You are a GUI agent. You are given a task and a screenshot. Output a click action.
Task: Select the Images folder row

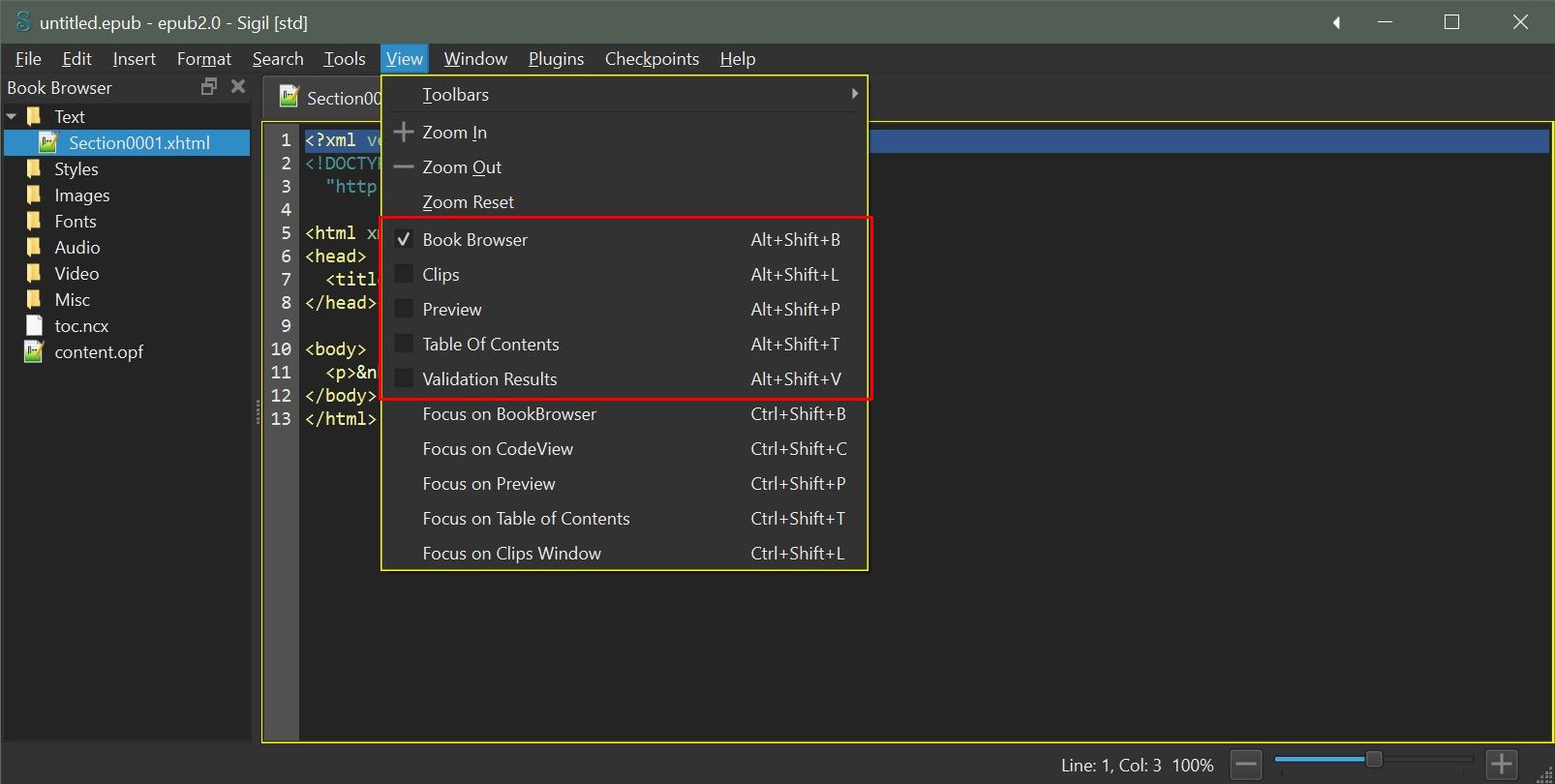(x=127, y=195)
